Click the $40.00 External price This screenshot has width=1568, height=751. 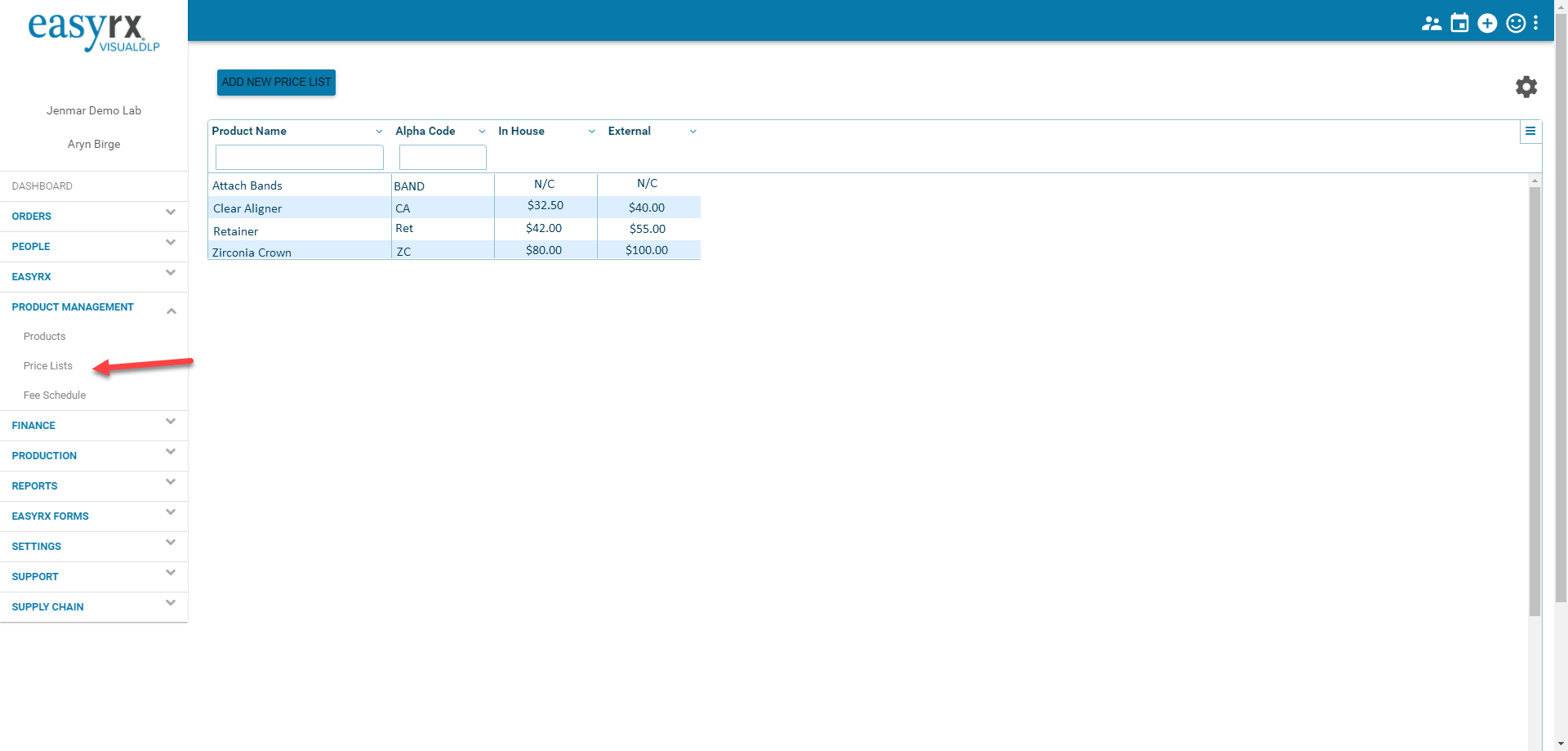click(647, 208)
